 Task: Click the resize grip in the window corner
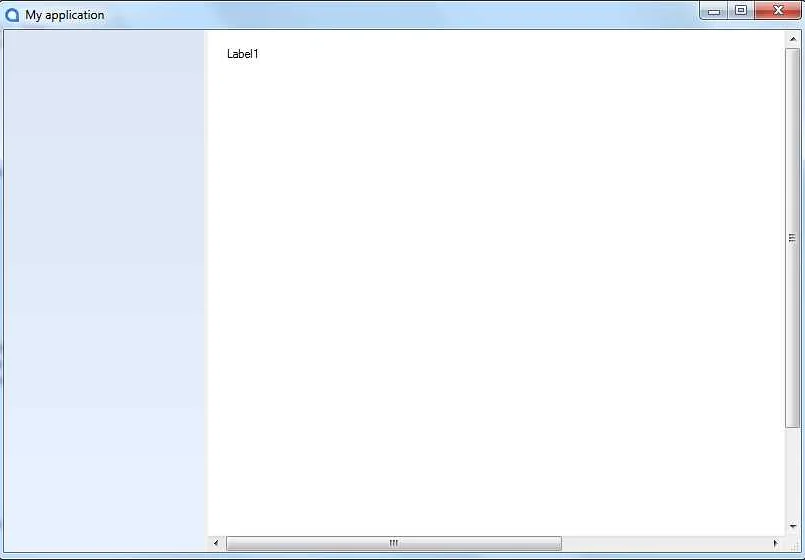(794, 544)
